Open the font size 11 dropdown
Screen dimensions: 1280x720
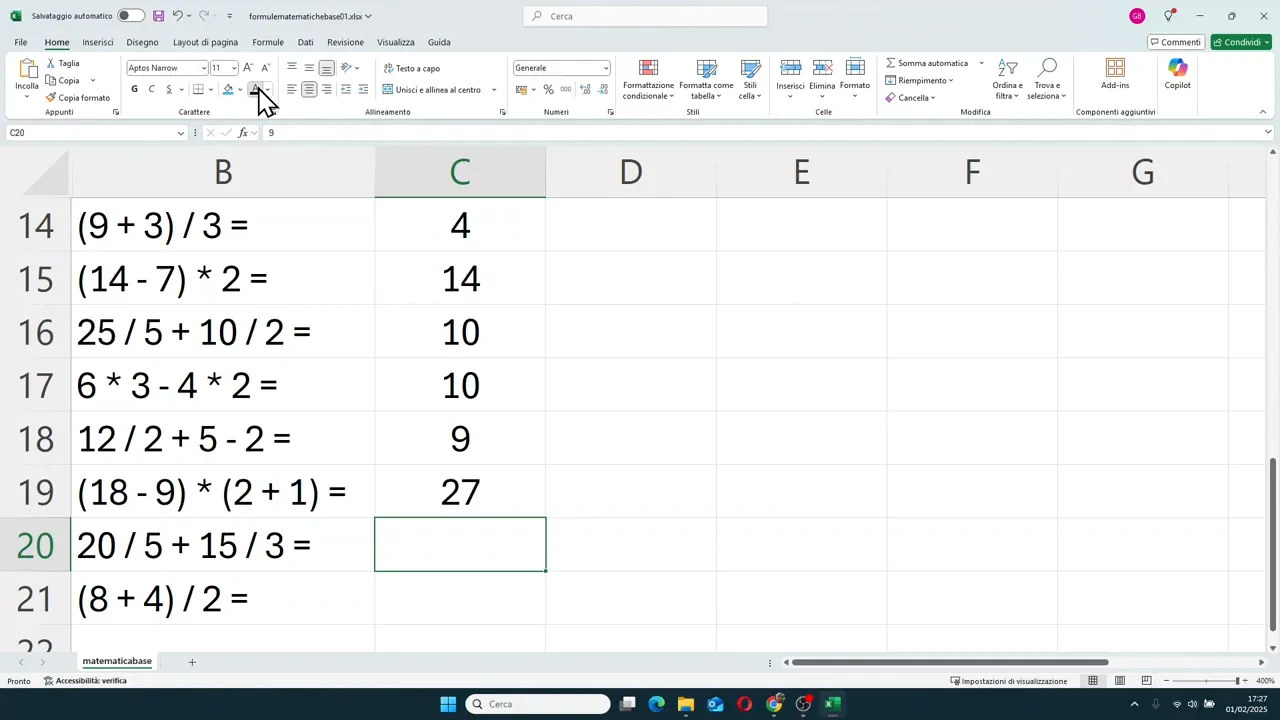234,68
